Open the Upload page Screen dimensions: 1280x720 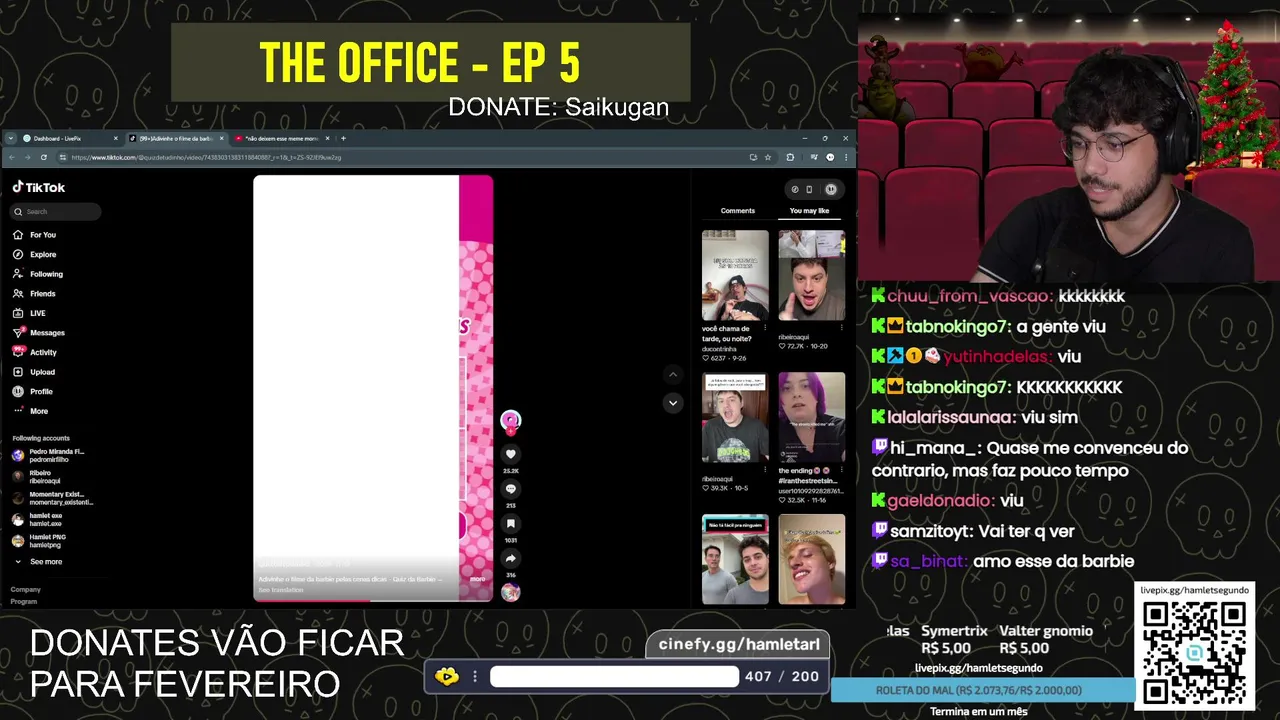pyautogui.click(x=34, y=372)
